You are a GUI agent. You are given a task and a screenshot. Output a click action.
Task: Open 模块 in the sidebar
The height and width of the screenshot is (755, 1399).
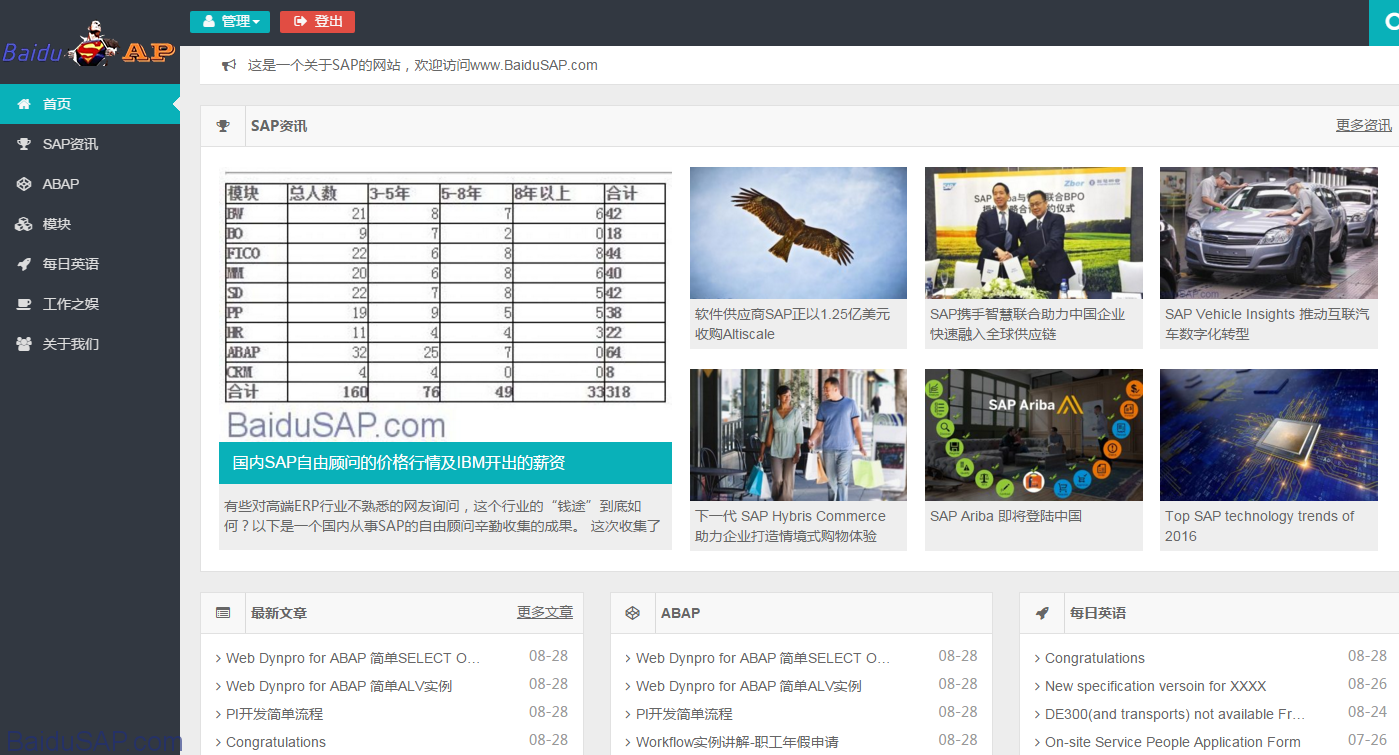(x=90, y=224)
